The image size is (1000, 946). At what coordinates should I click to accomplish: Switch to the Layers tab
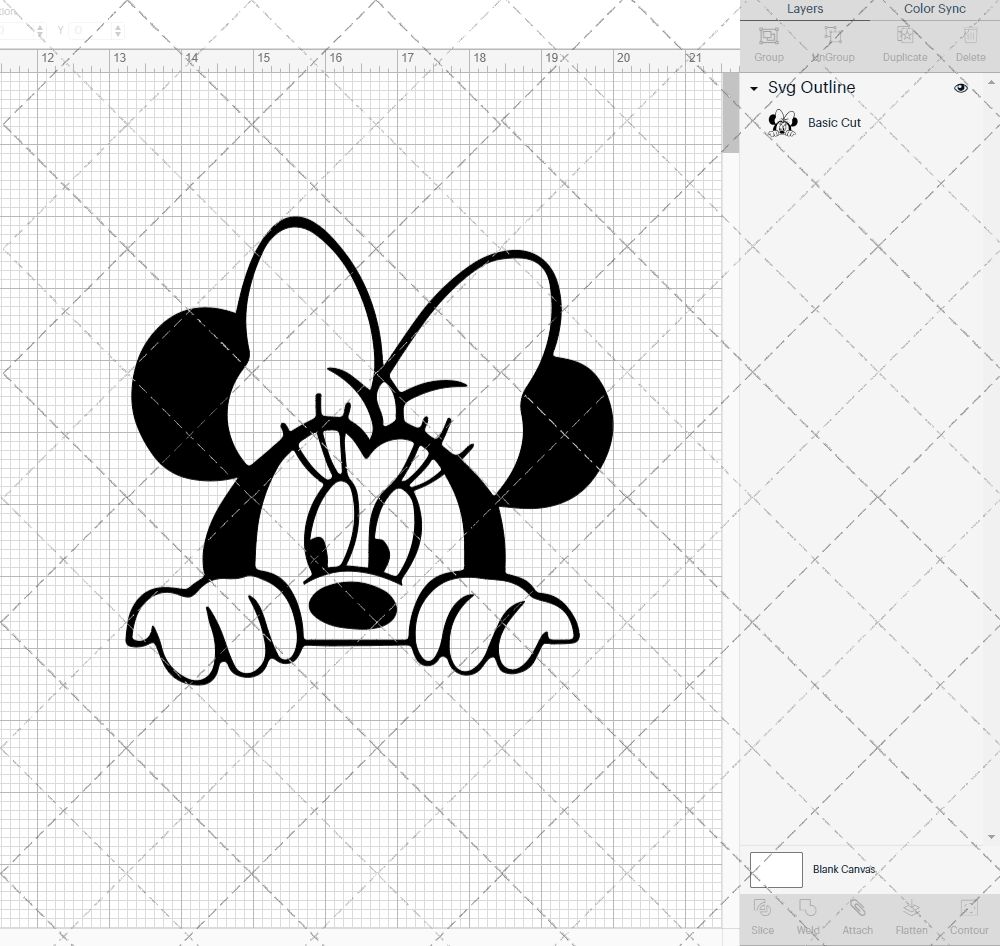804,9
